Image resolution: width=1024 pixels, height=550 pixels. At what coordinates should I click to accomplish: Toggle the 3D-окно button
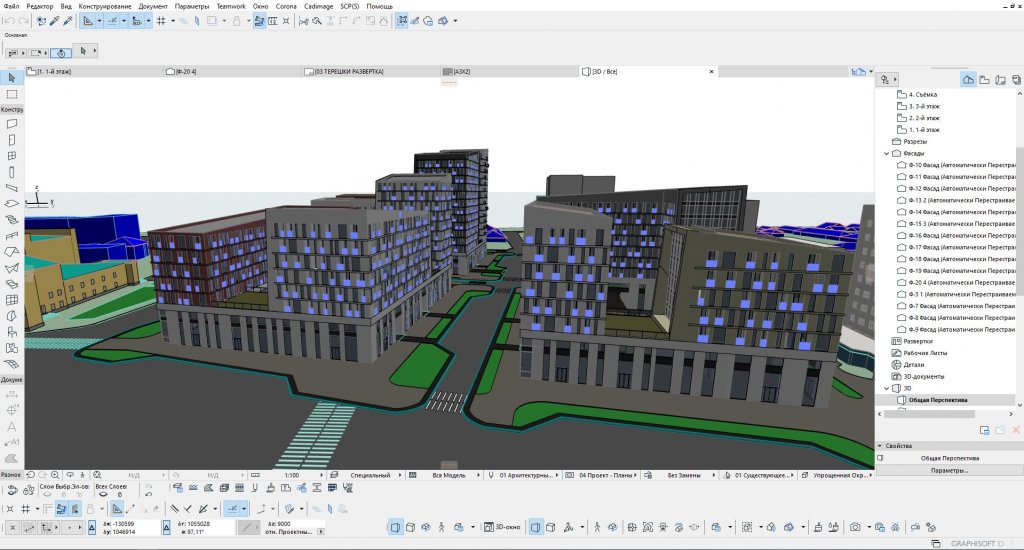pos(501,526)
